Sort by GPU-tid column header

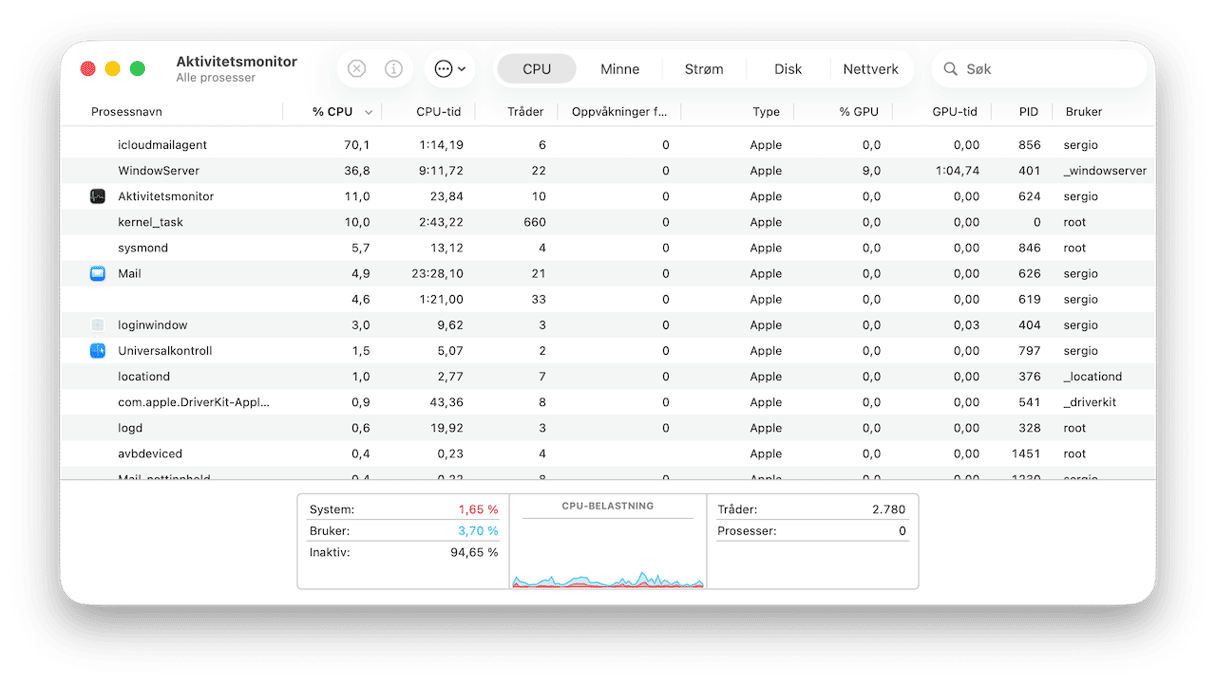[955, 112]
